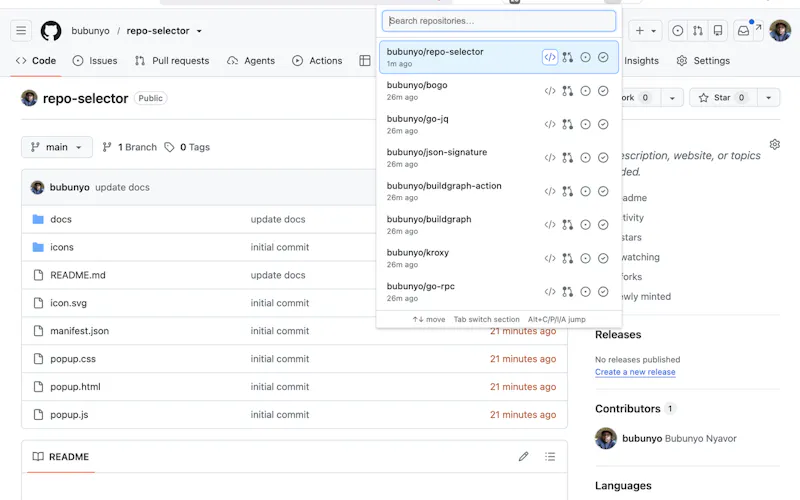The height and width of the screenshot is (500, 800).
Task: Switch to the Settings tab
Action: coord(703,61)
